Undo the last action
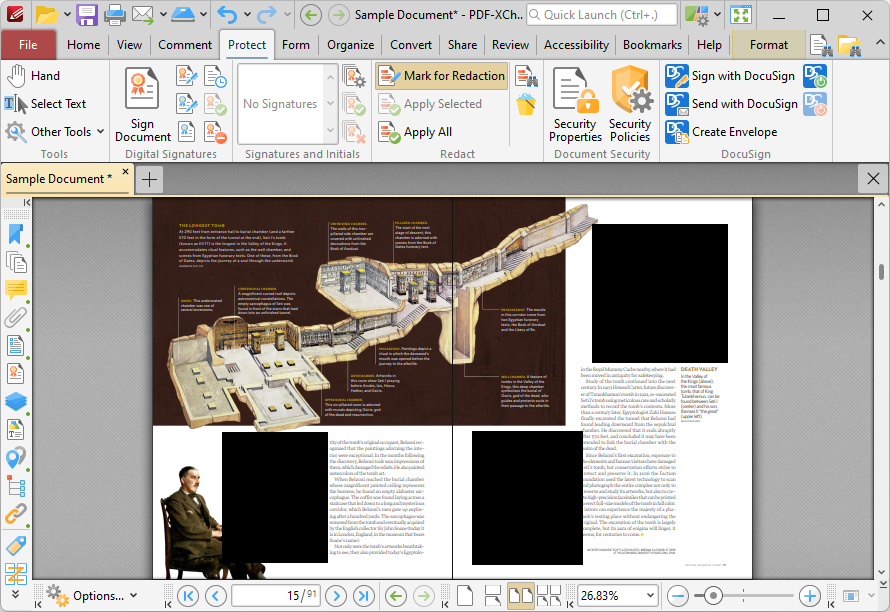 click(x=227, y=15)
